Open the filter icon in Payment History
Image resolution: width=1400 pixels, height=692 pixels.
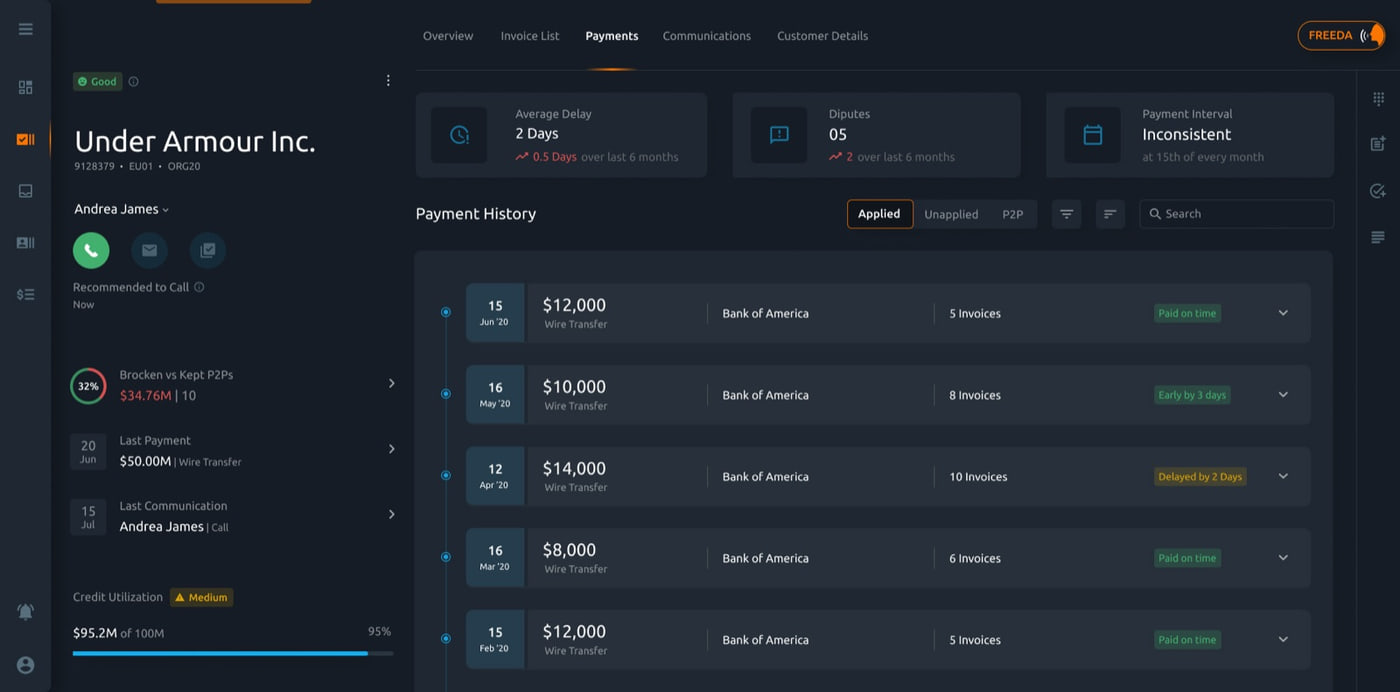tap(1066, 214)
